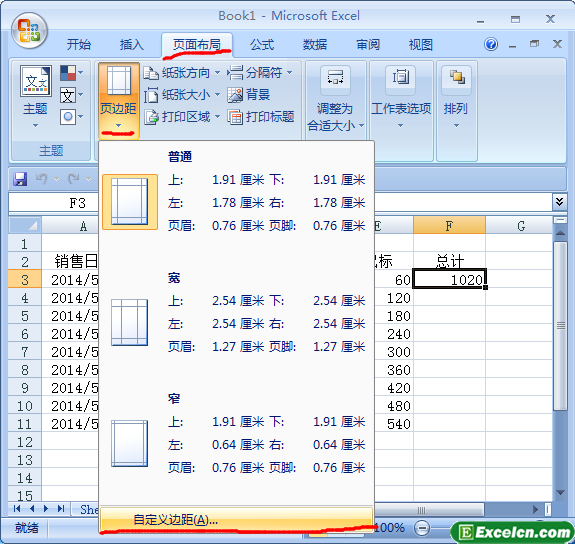The width and height of the screenshot is (575, 544).
Task: Click vertical split box above scrollbar
Action: coord(560,220)
